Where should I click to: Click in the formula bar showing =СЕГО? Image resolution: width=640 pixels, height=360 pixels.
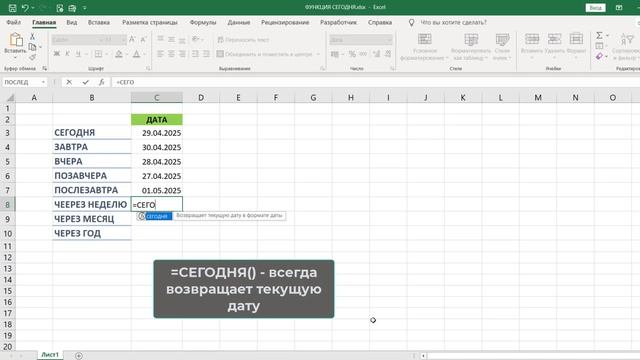pyautogui.click(x=376, y=82)
